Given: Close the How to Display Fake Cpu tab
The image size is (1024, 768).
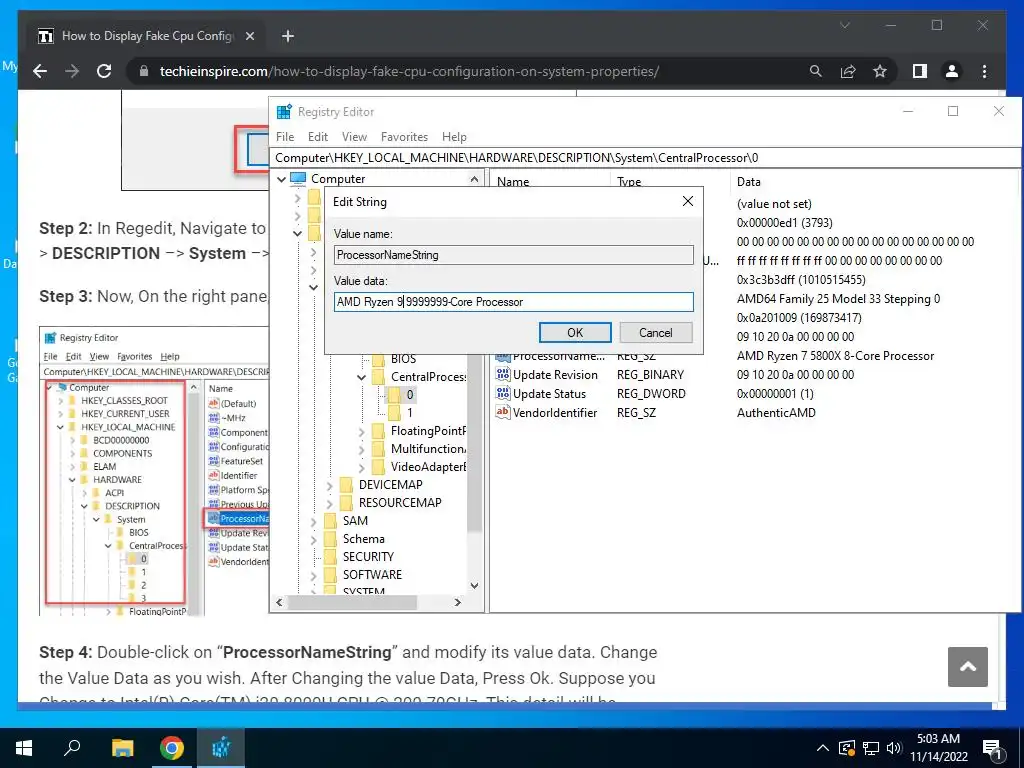Looking at the screenshot, I should (x=249, y=36).
